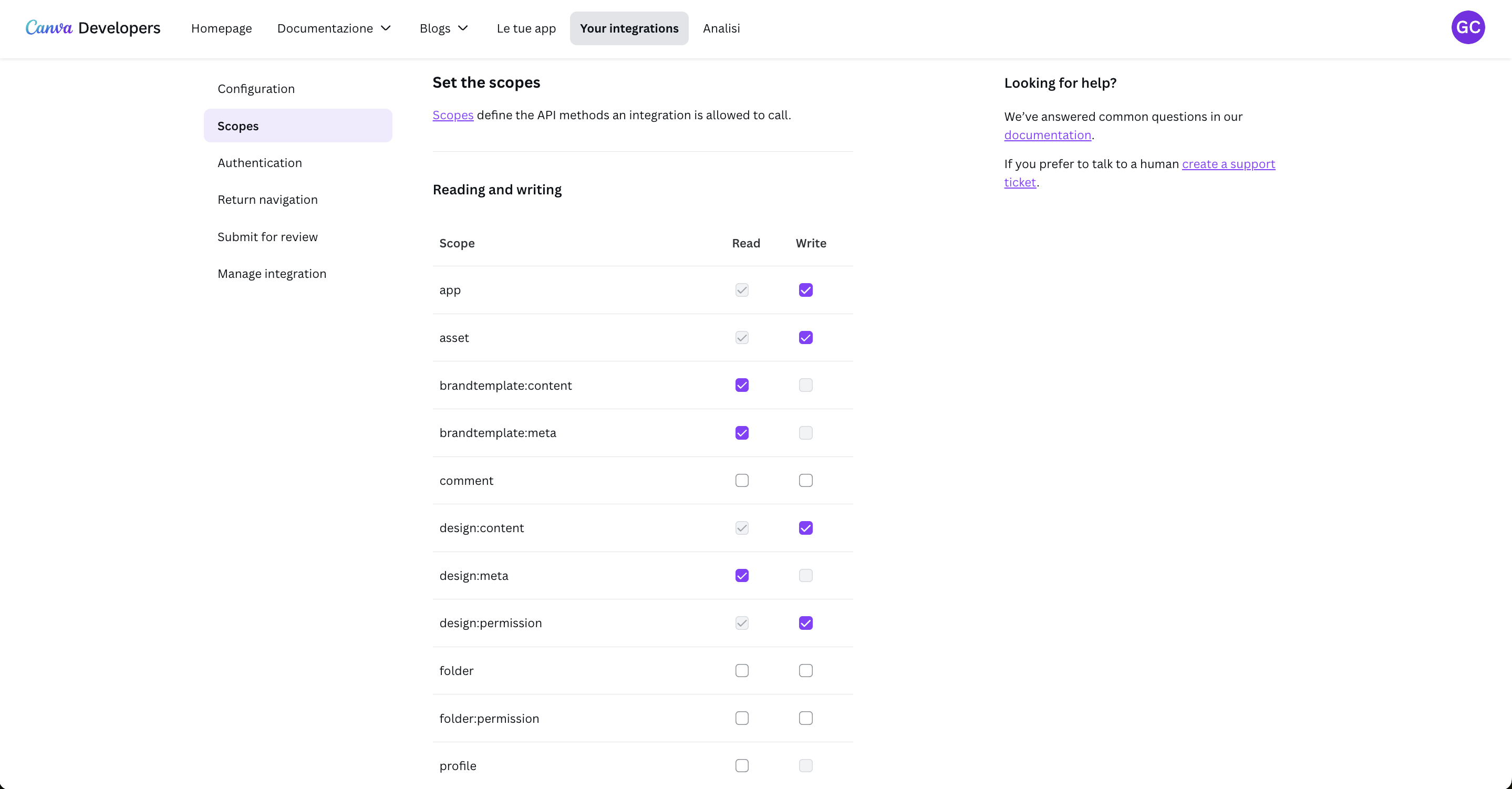Click the asset Read checkbox
This screenshot has width=1512, height=789.
pos(742,338)
